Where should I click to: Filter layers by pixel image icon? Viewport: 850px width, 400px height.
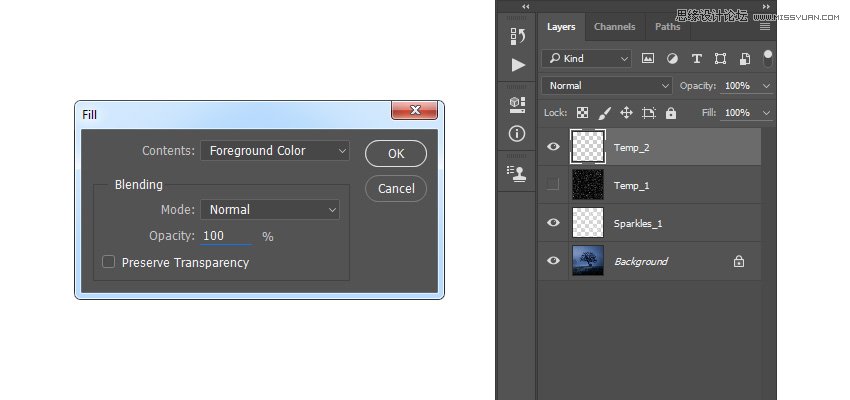(x=648, y=59)
